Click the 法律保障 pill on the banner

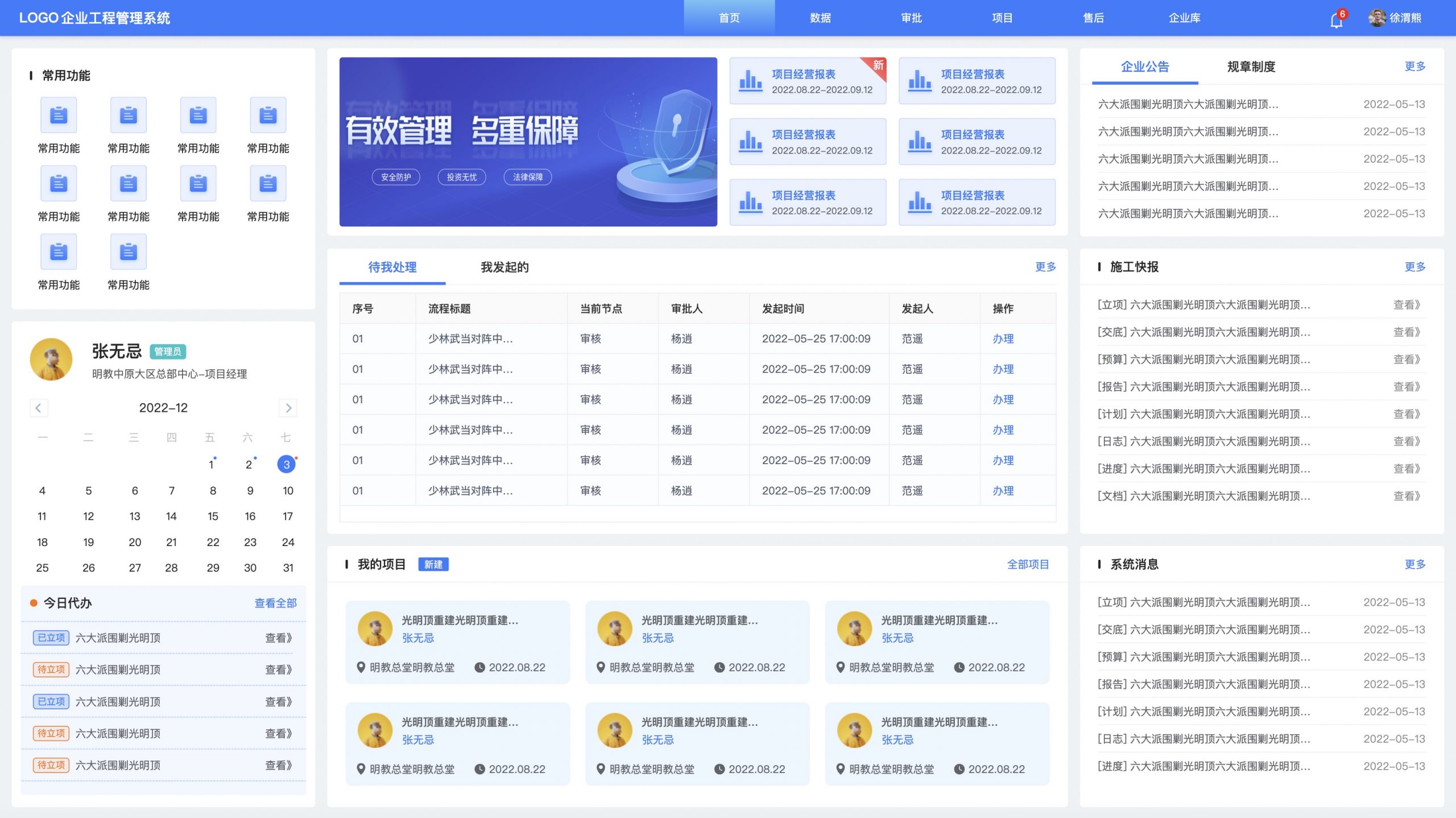(528, 177)
